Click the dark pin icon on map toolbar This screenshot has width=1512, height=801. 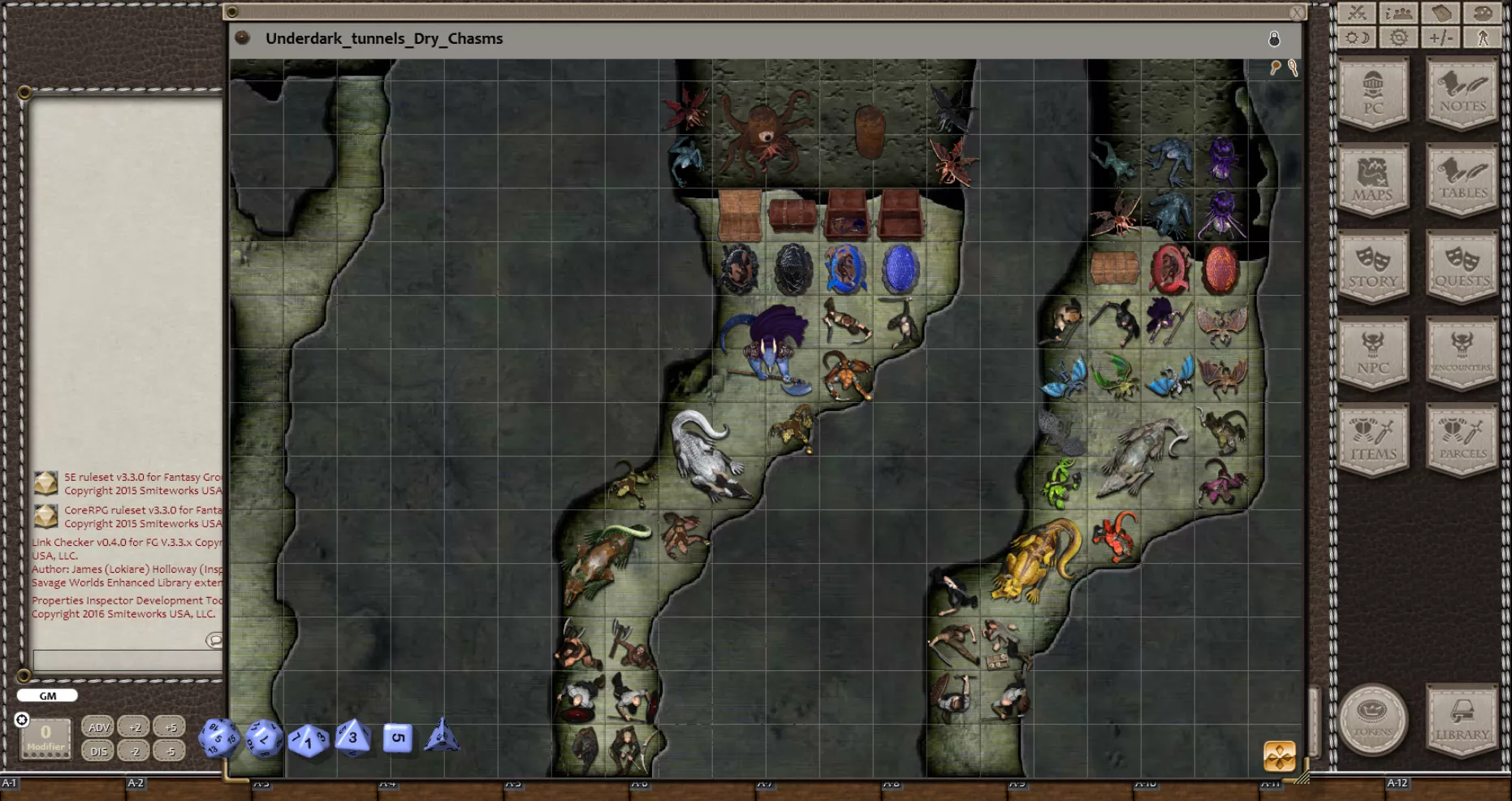[1276, 68]
